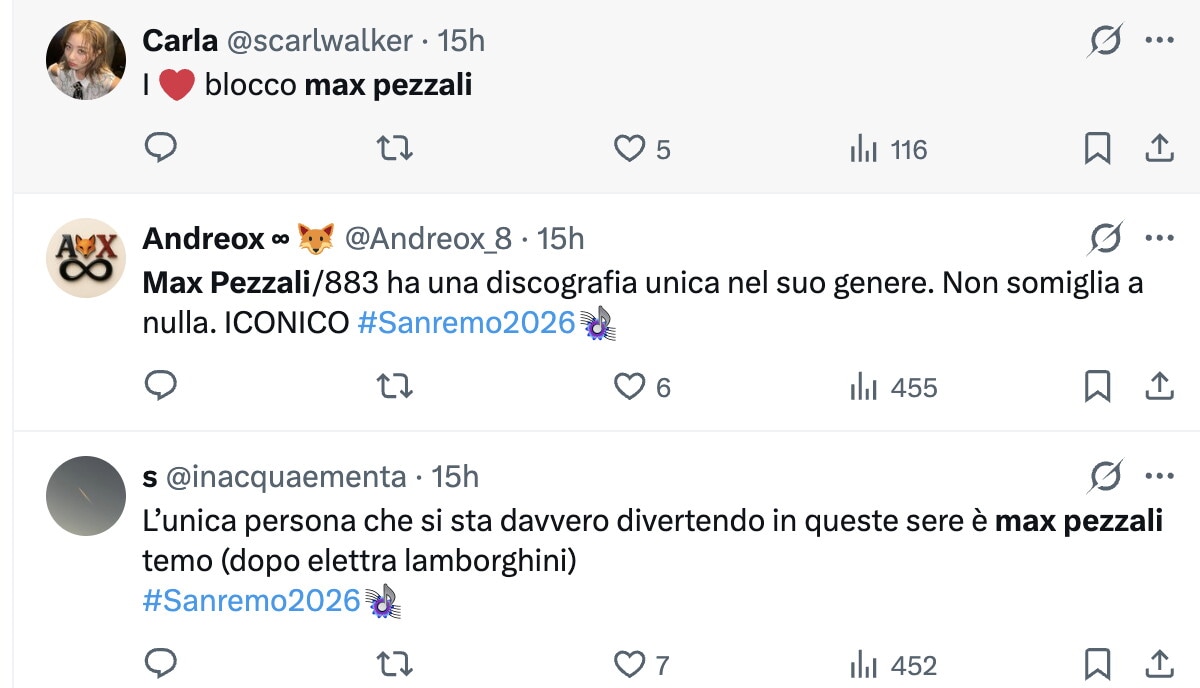Open @scarlwalker profile handle link

[x=320, y=40]
